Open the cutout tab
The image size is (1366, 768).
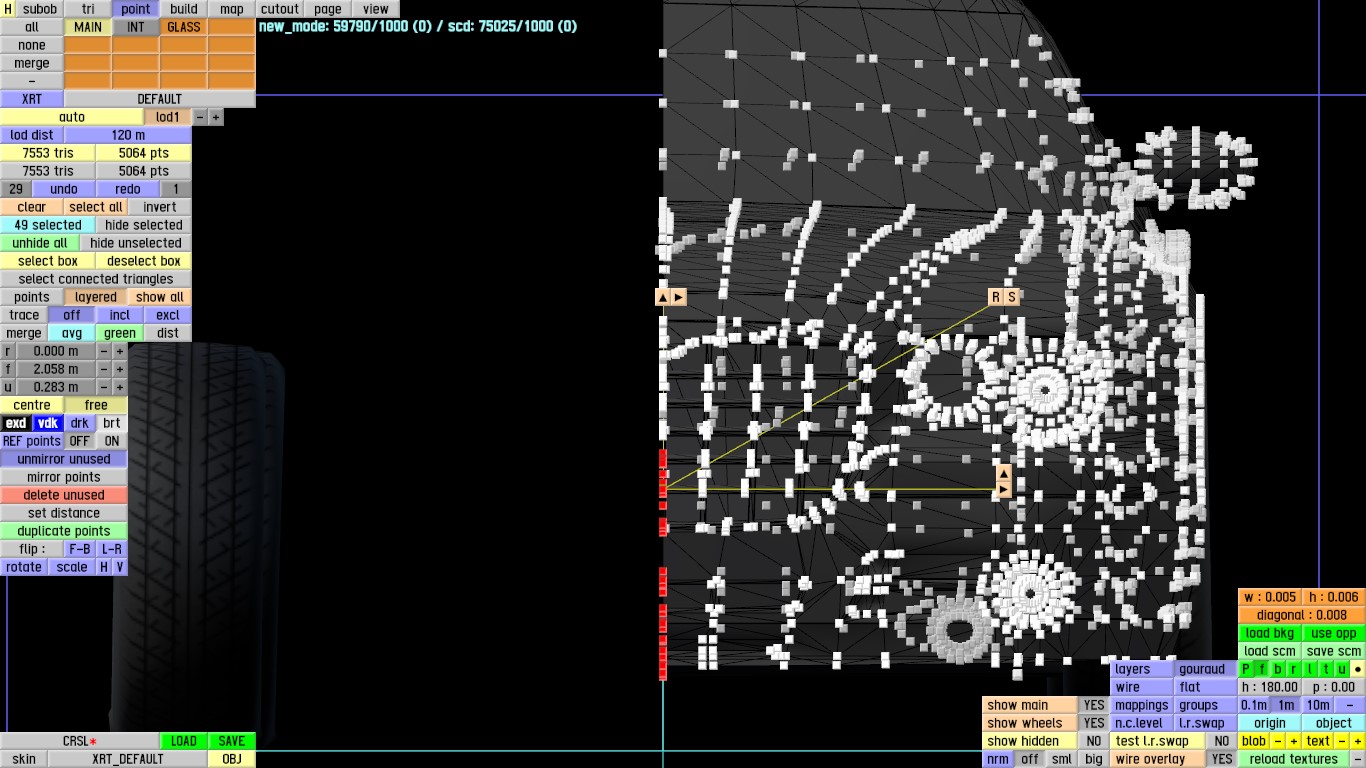click(280, 9)
